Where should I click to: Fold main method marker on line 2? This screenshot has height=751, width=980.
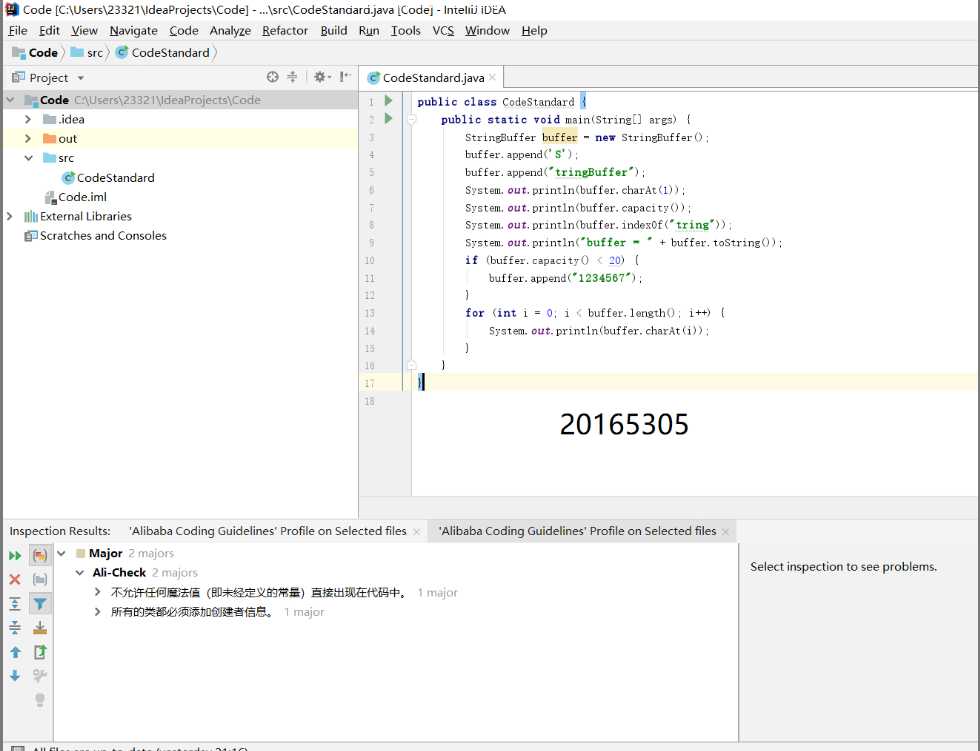point(412,119)
